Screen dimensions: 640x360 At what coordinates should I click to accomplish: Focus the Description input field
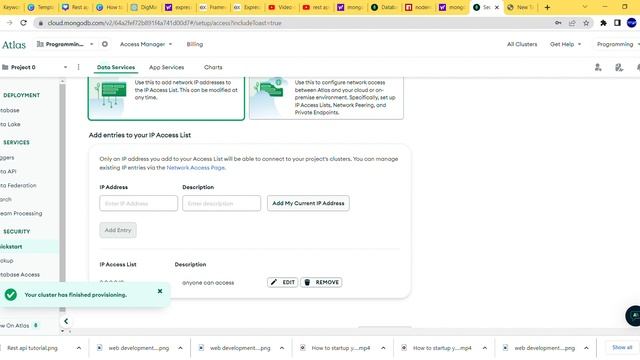click(x=221, y=203)
